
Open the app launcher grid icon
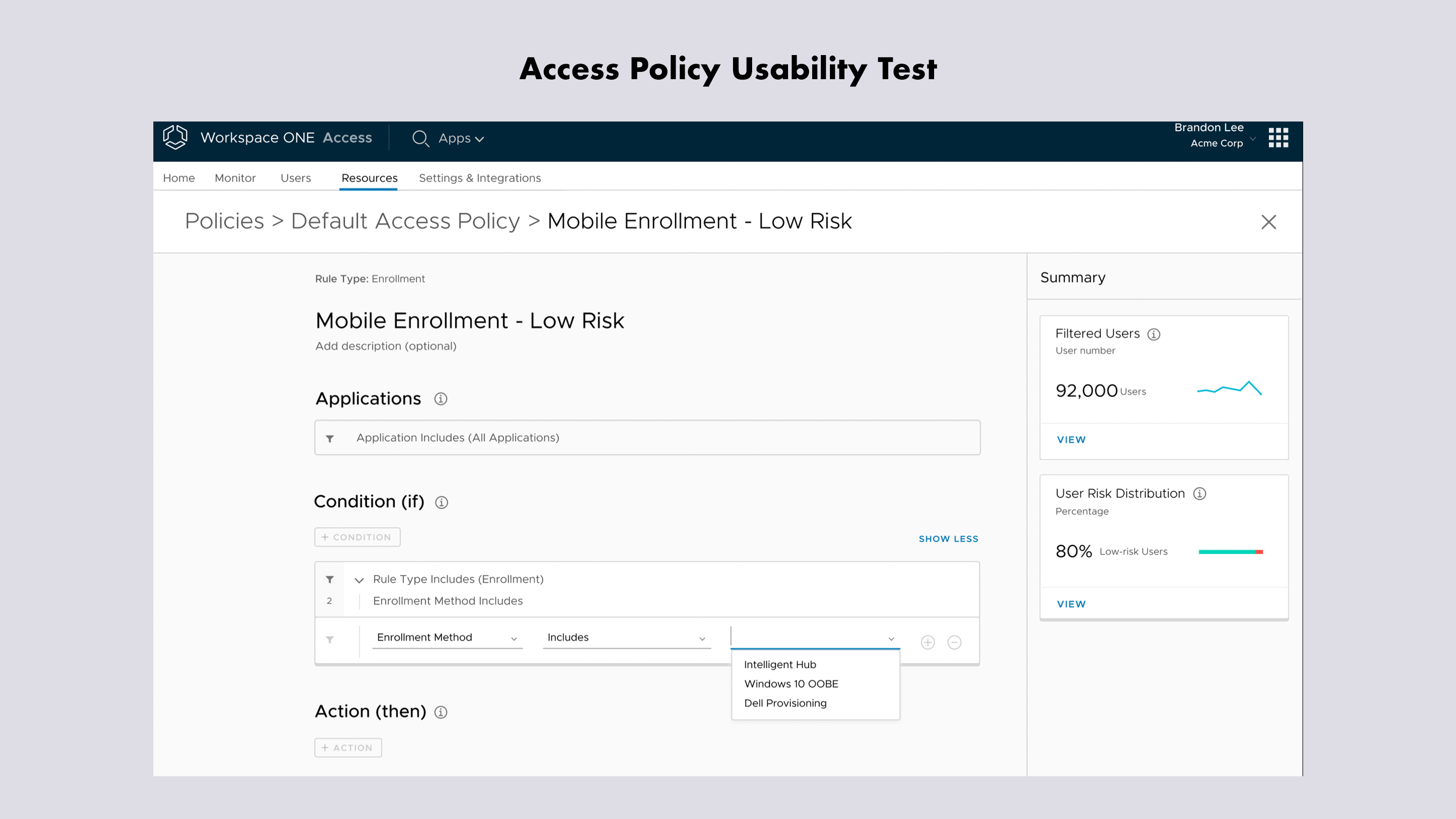(1278, 137)
